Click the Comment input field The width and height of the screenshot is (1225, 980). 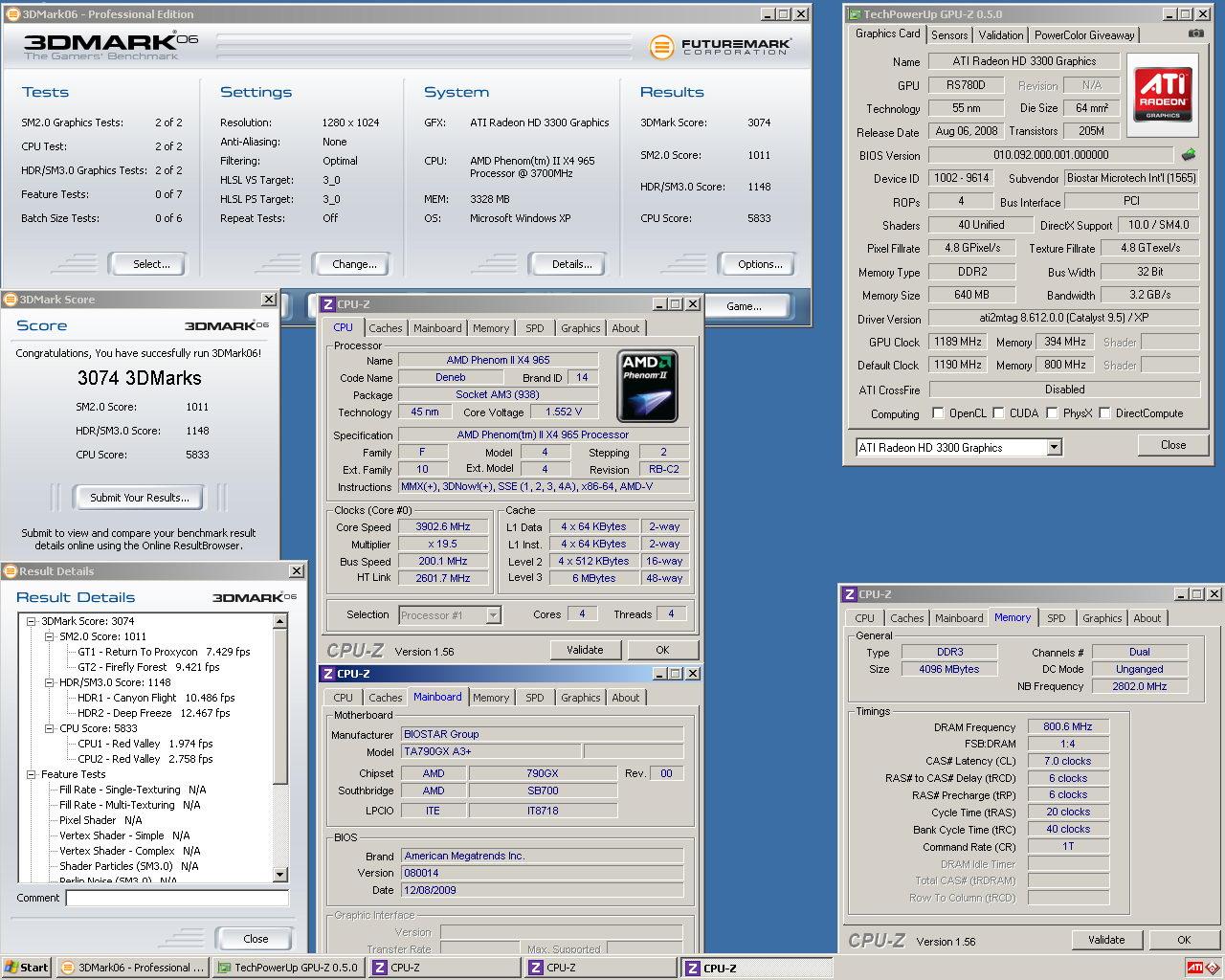click(177, 898)
